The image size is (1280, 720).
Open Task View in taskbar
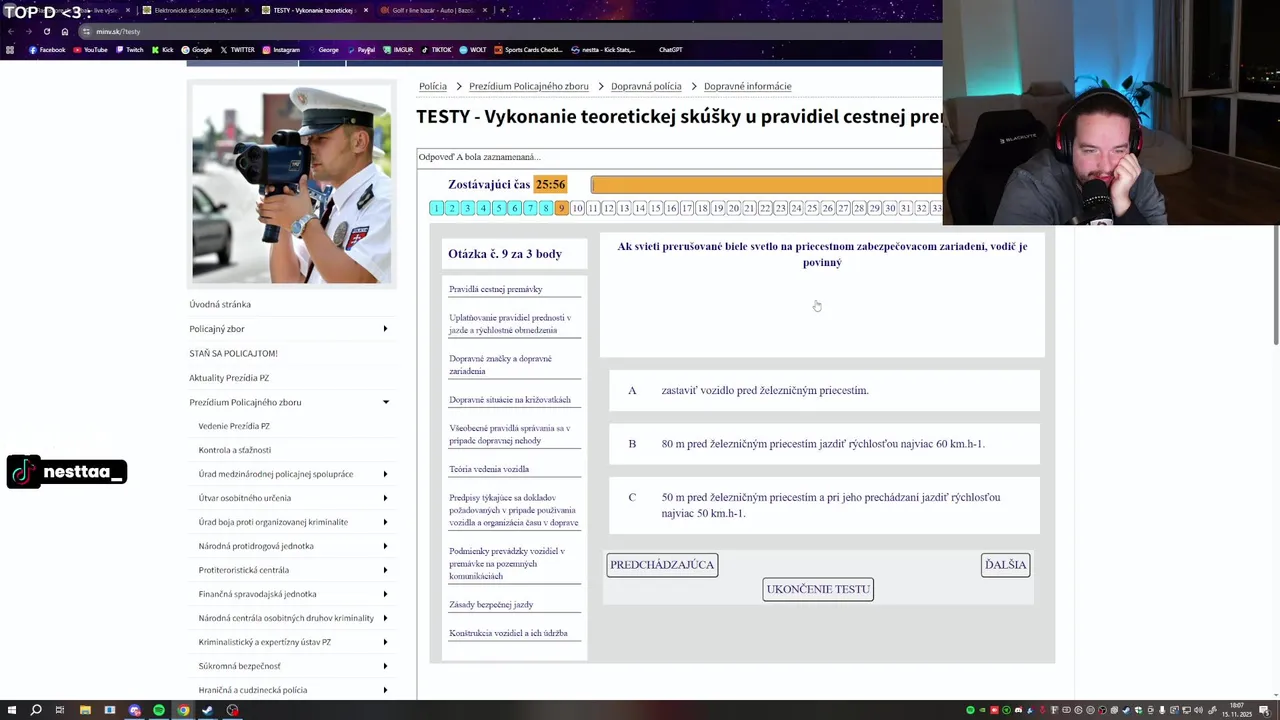pyautogui.click(x=60, y=710)
